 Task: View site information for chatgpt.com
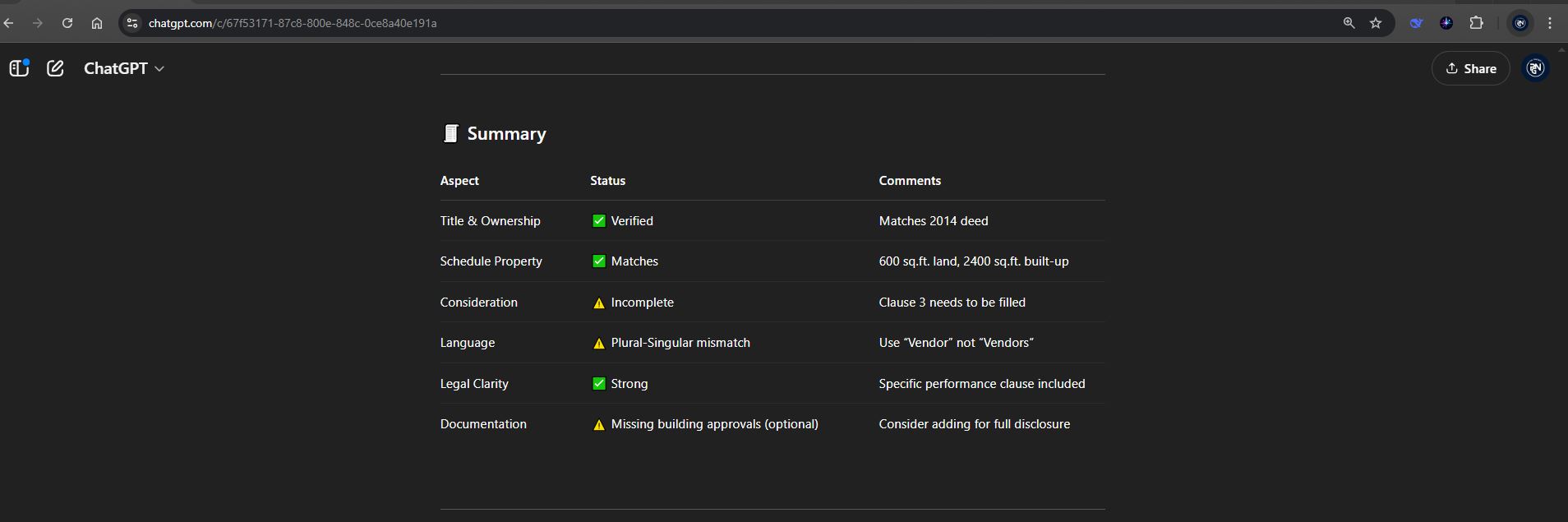click(x=132, y=23)
